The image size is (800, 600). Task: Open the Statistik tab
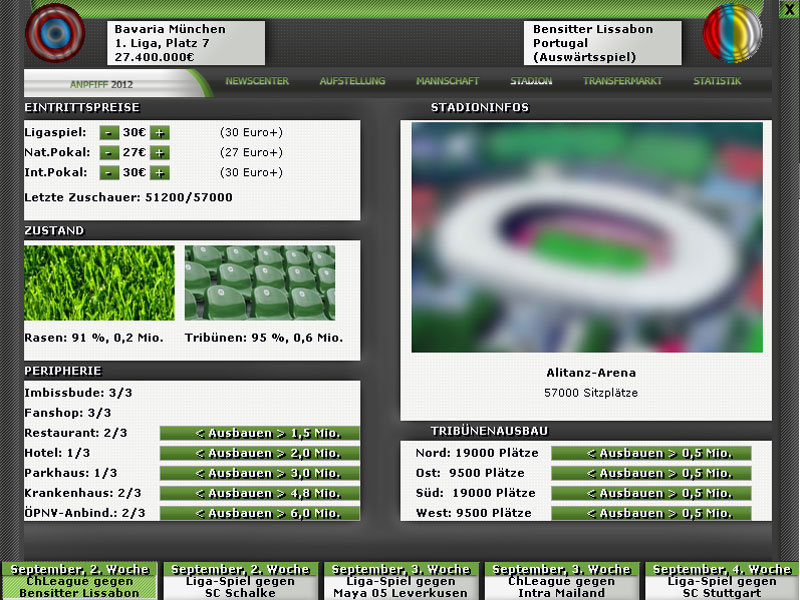click(x=717, y=81)
